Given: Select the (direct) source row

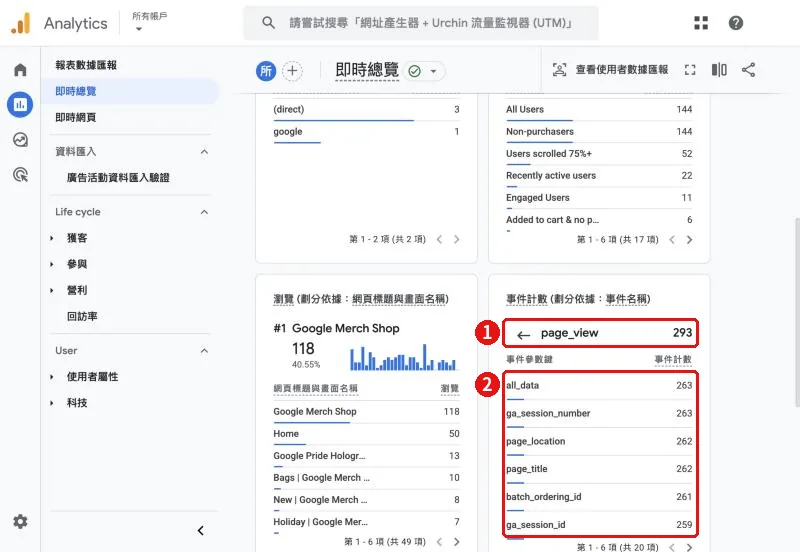Looking at the screenshot, I should click(366, 110).
